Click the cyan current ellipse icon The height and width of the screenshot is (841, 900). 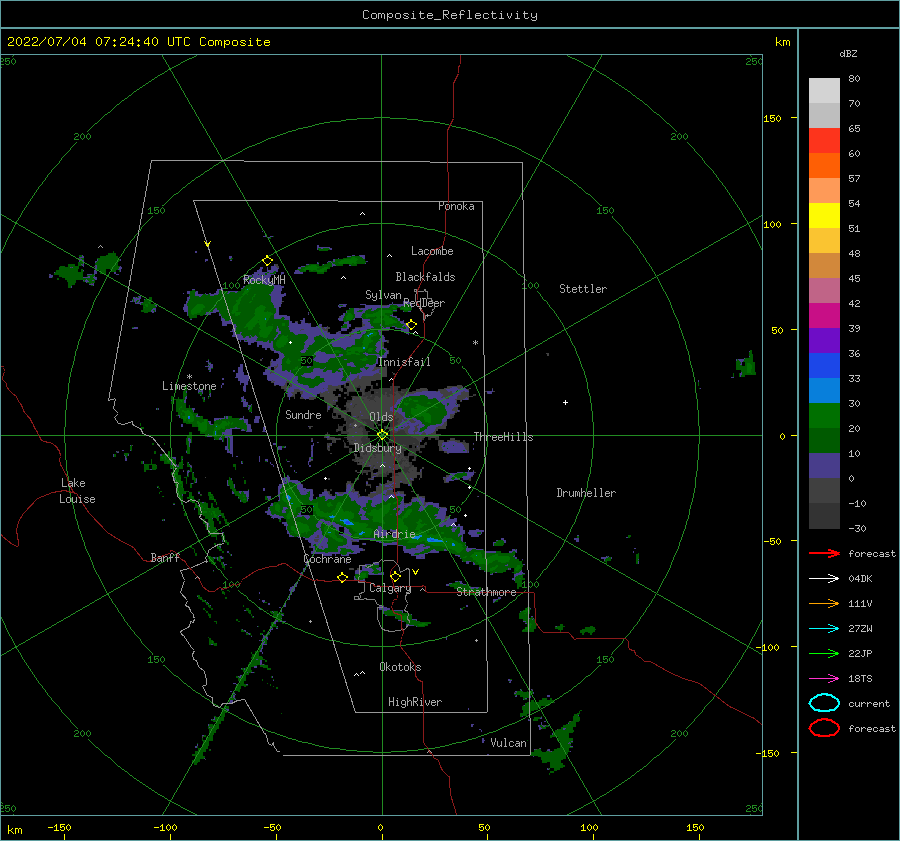(824, 703)
